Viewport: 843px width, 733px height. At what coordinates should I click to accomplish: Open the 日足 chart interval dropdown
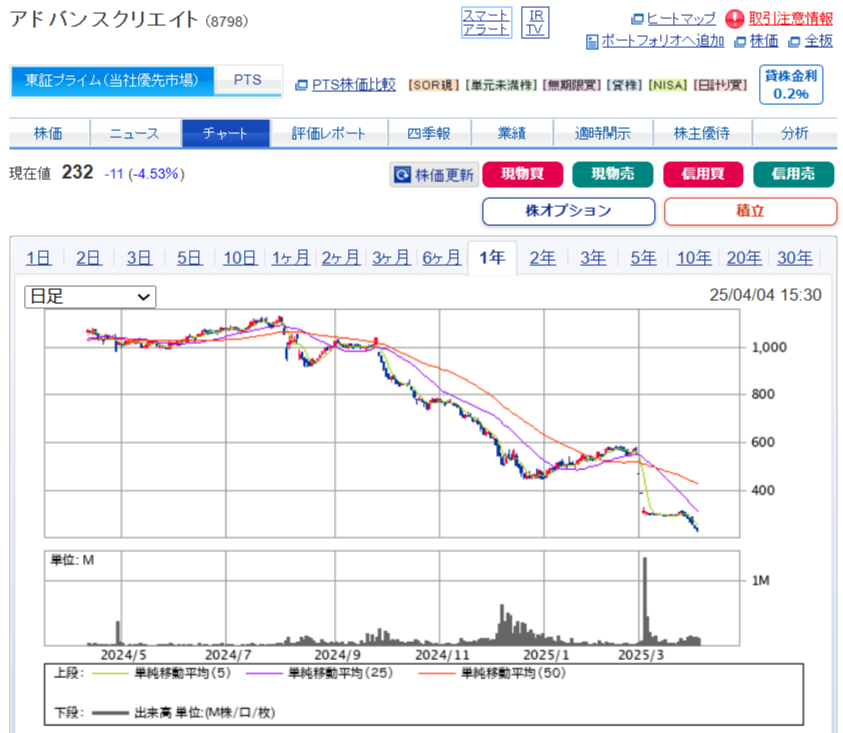(90, 296)
